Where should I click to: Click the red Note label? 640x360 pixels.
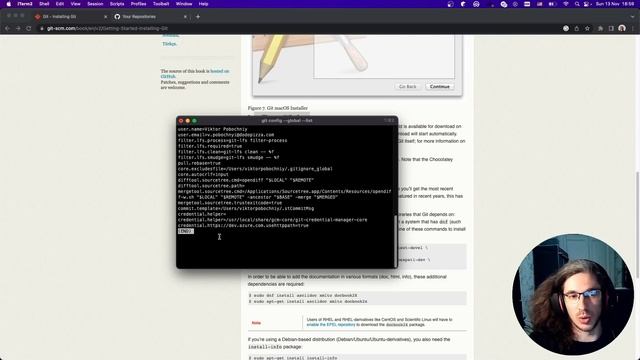(256, 323)
